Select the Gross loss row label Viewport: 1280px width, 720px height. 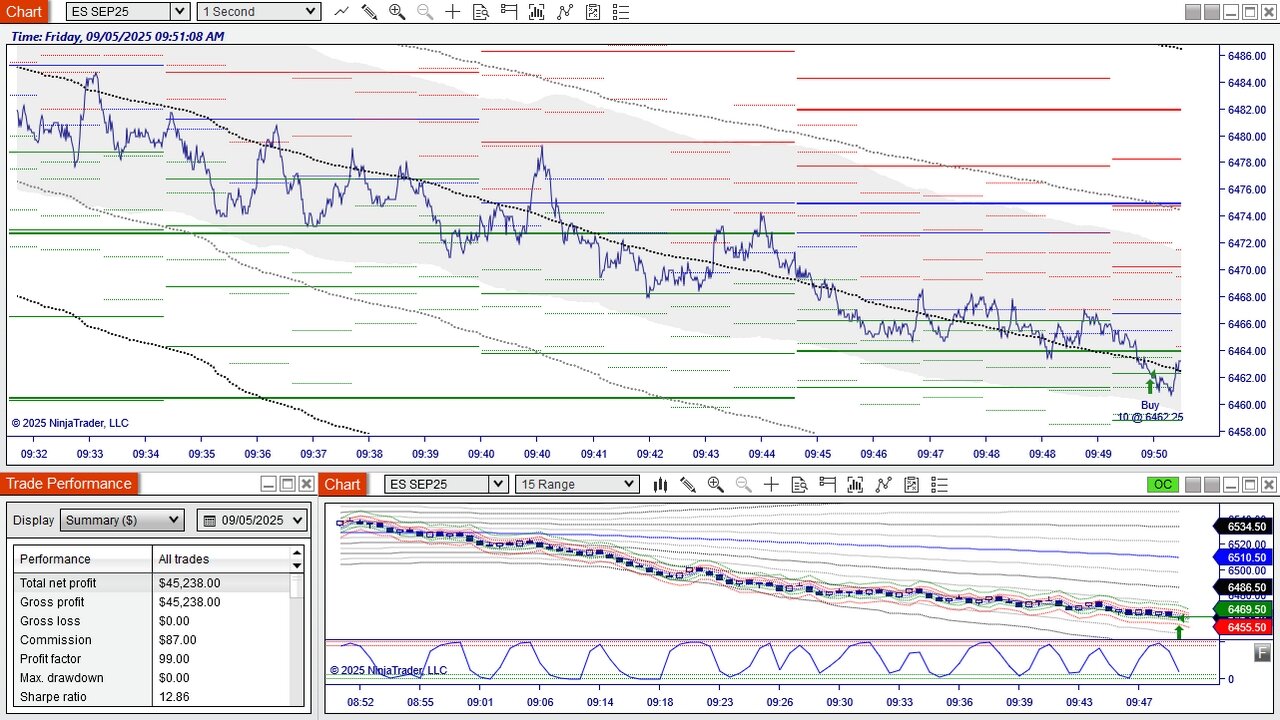(x=50, y=621)
